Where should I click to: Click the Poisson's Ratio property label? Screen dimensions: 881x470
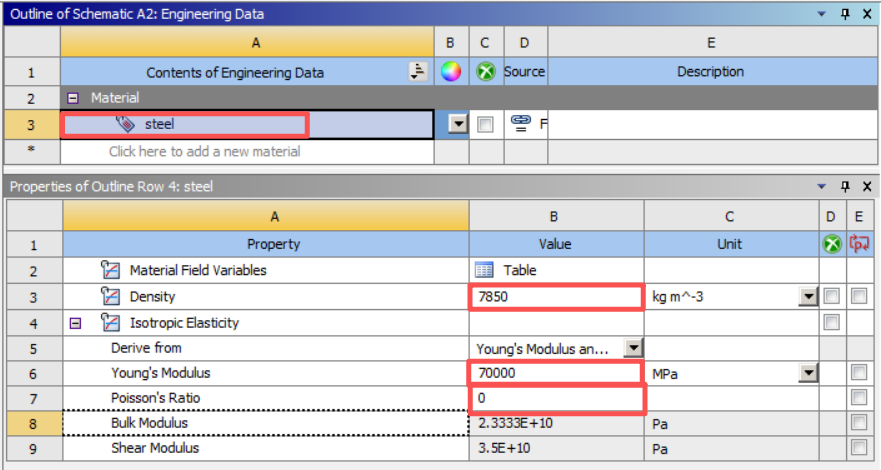(x=156, y=398)
